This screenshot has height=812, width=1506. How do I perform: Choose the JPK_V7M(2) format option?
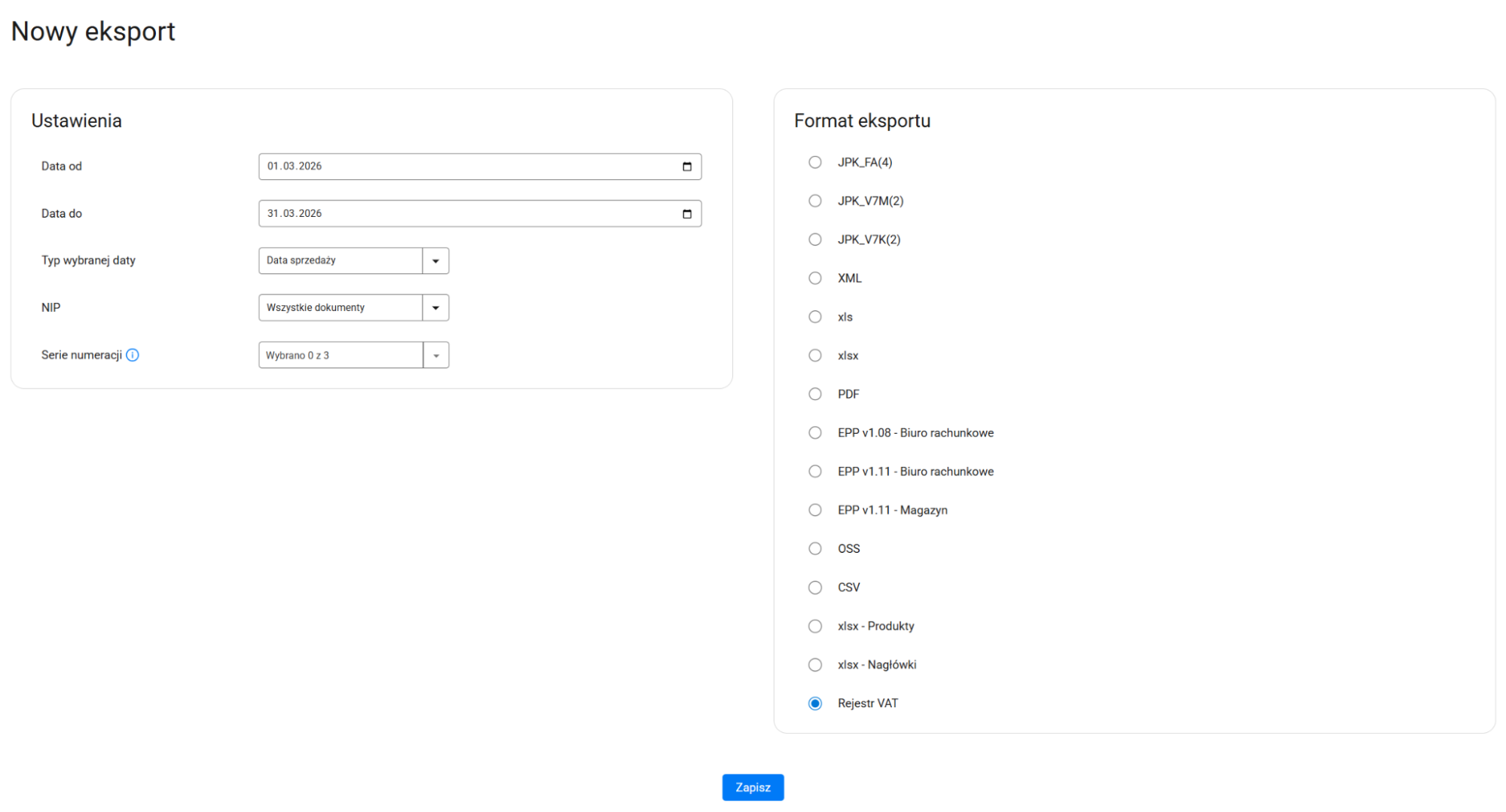815,200
